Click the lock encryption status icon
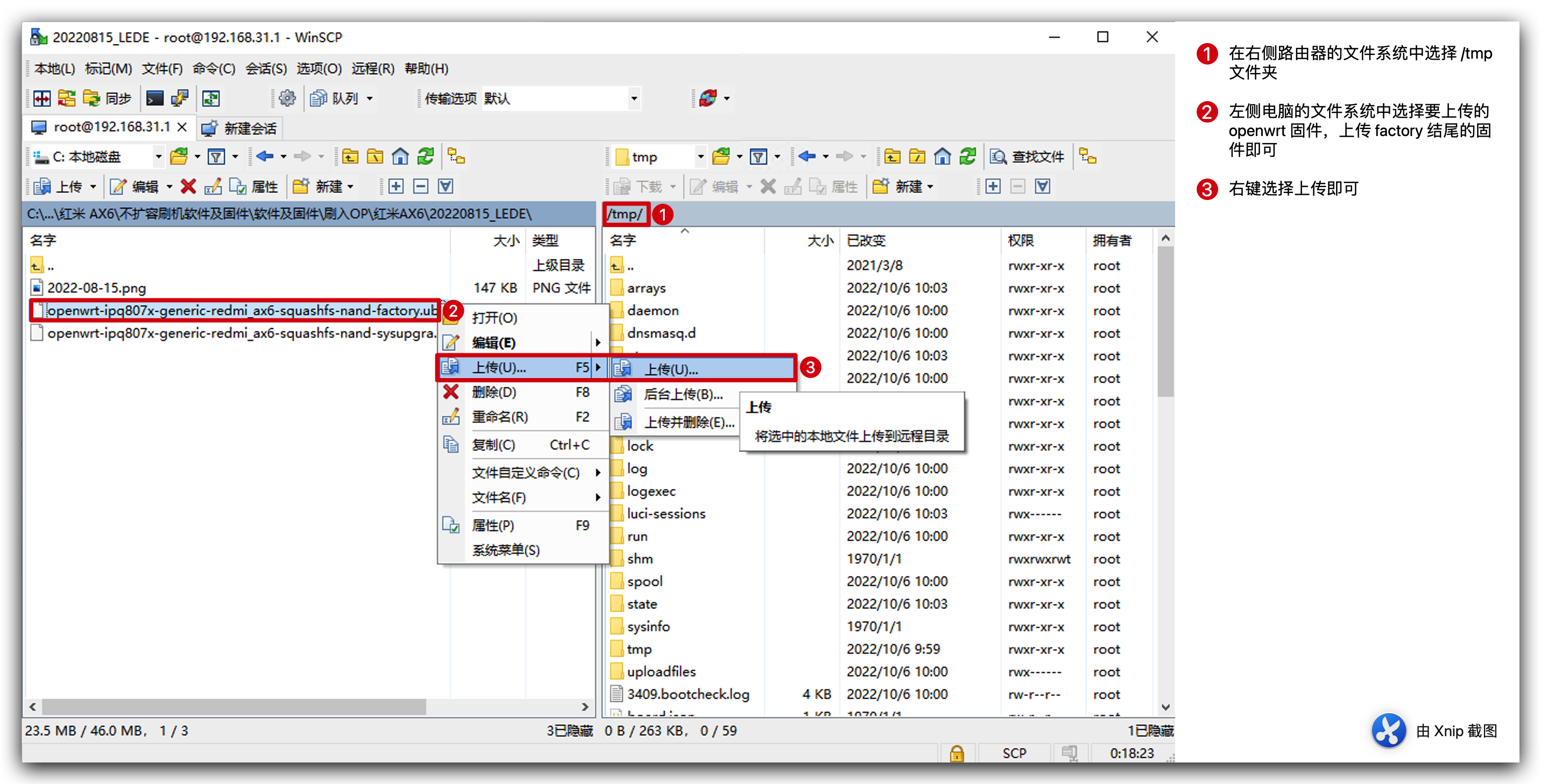The height and width of the screenshot is (784, 1541). click(957, 753)
